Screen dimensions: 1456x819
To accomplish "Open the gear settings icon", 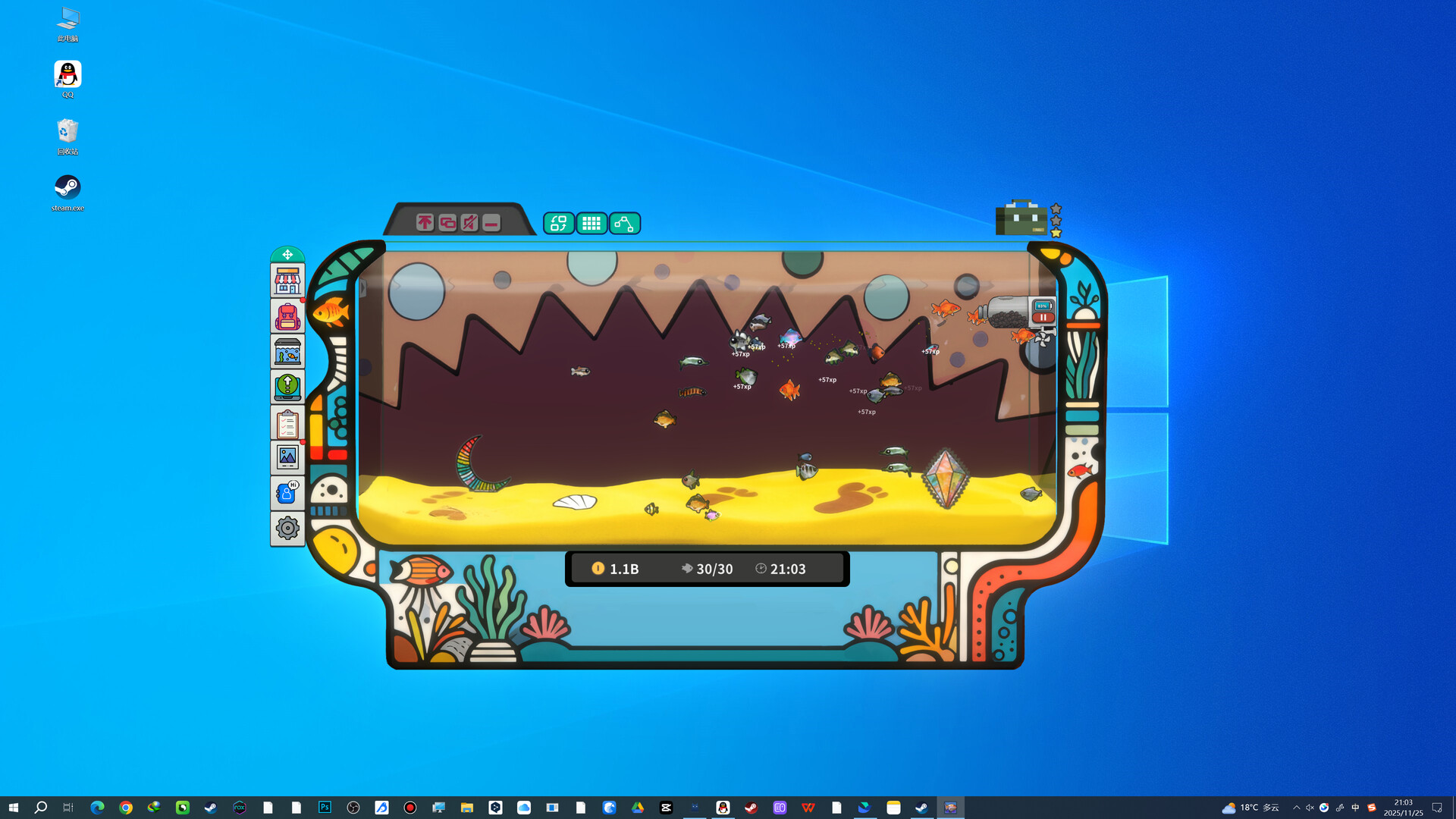I will [287, 528].
